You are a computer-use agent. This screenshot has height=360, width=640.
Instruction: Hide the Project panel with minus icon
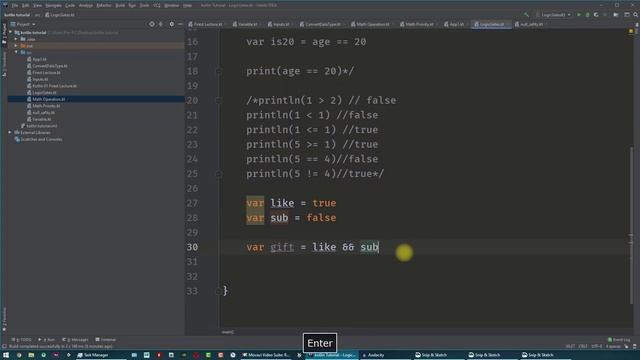click(180, 24)
